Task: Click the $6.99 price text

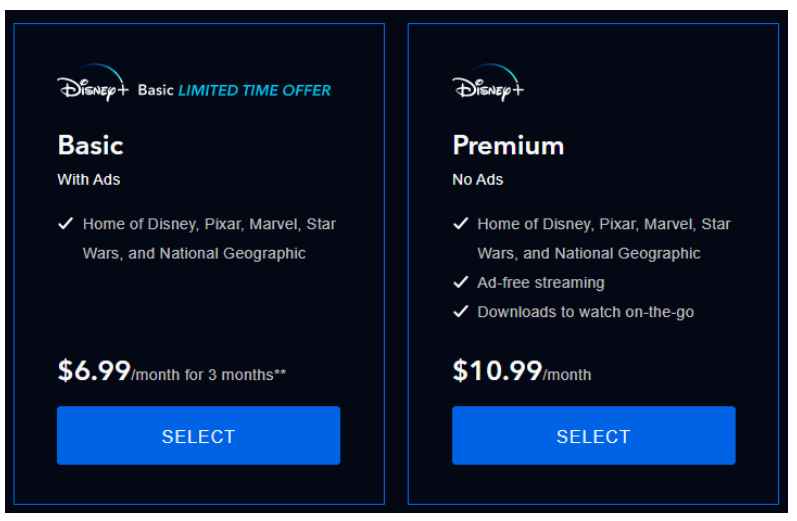Action: point(94,371)
